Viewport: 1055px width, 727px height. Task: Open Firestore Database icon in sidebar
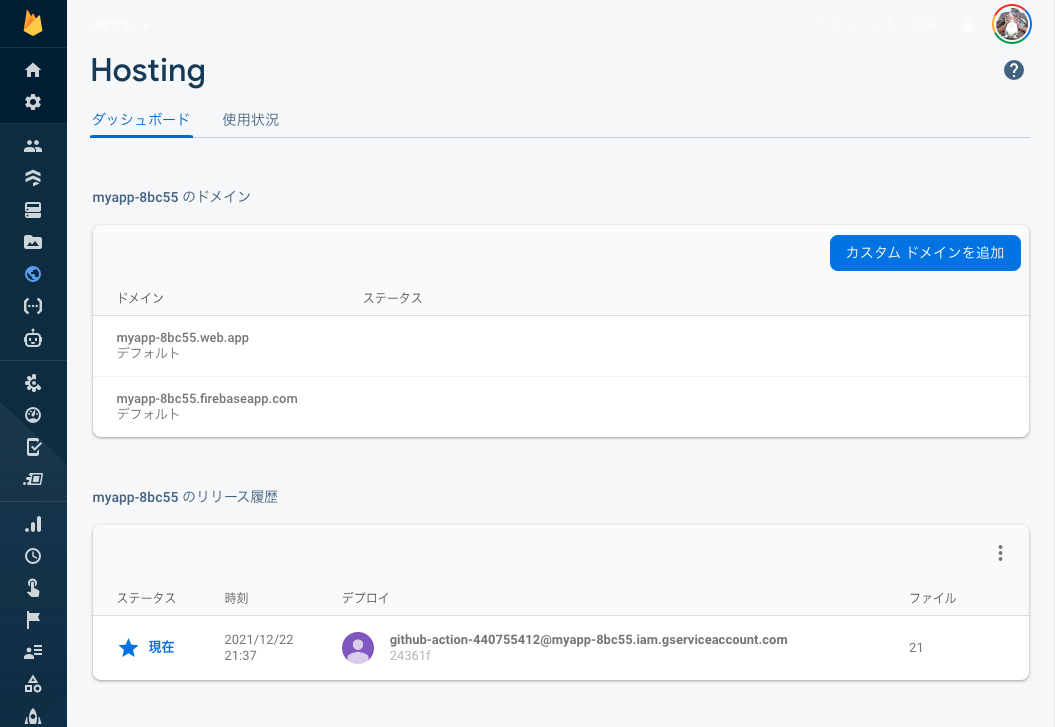coord(33,178)
